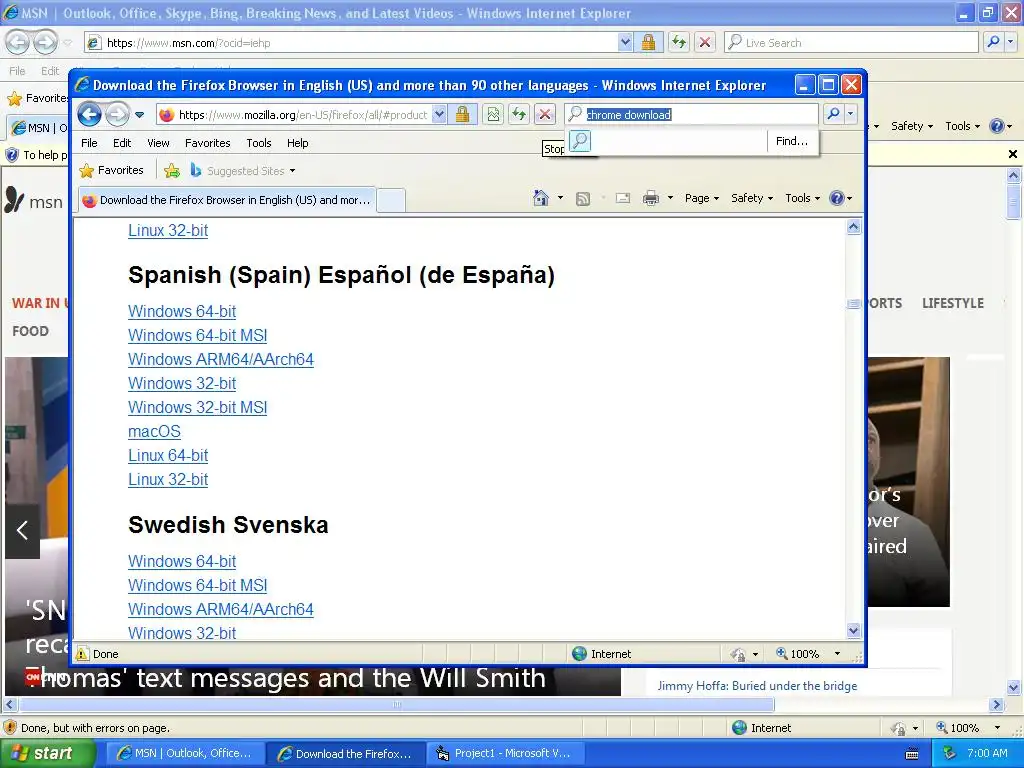The width and height of the screenshot is (1024, 768).
Task: Open the Page dropdown in the front window
Action: coord(701,198)
